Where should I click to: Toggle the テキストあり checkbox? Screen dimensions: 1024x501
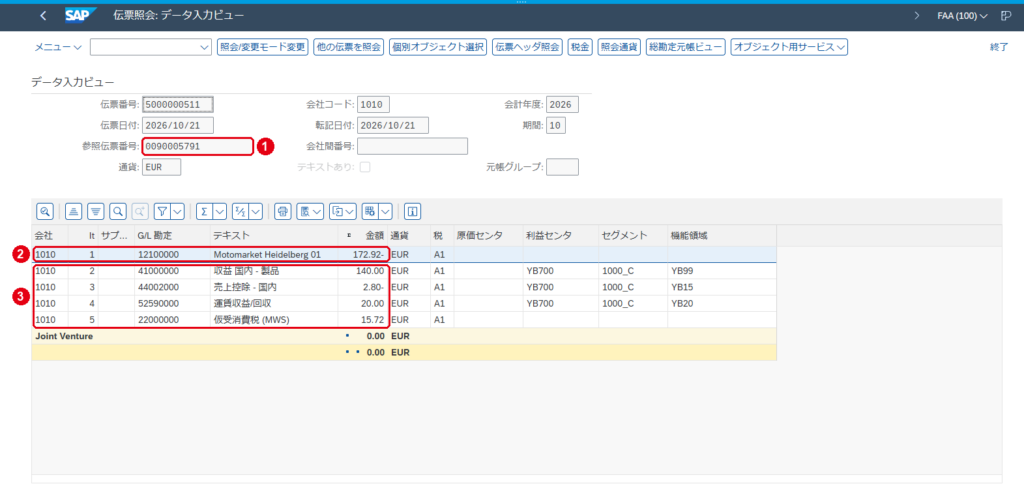pos(365,167)
